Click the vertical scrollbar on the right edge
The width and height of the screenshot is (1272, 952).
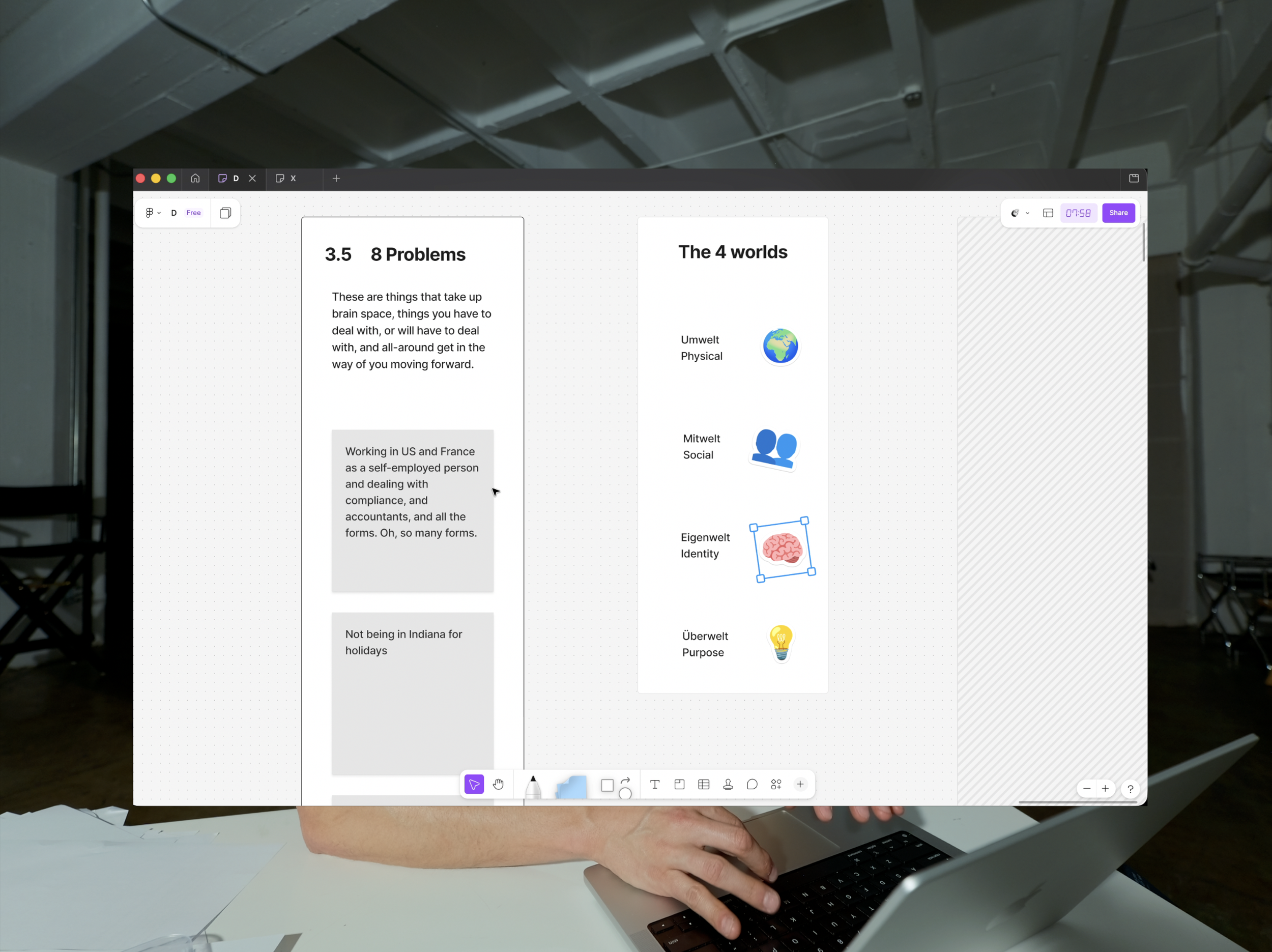1143,242
